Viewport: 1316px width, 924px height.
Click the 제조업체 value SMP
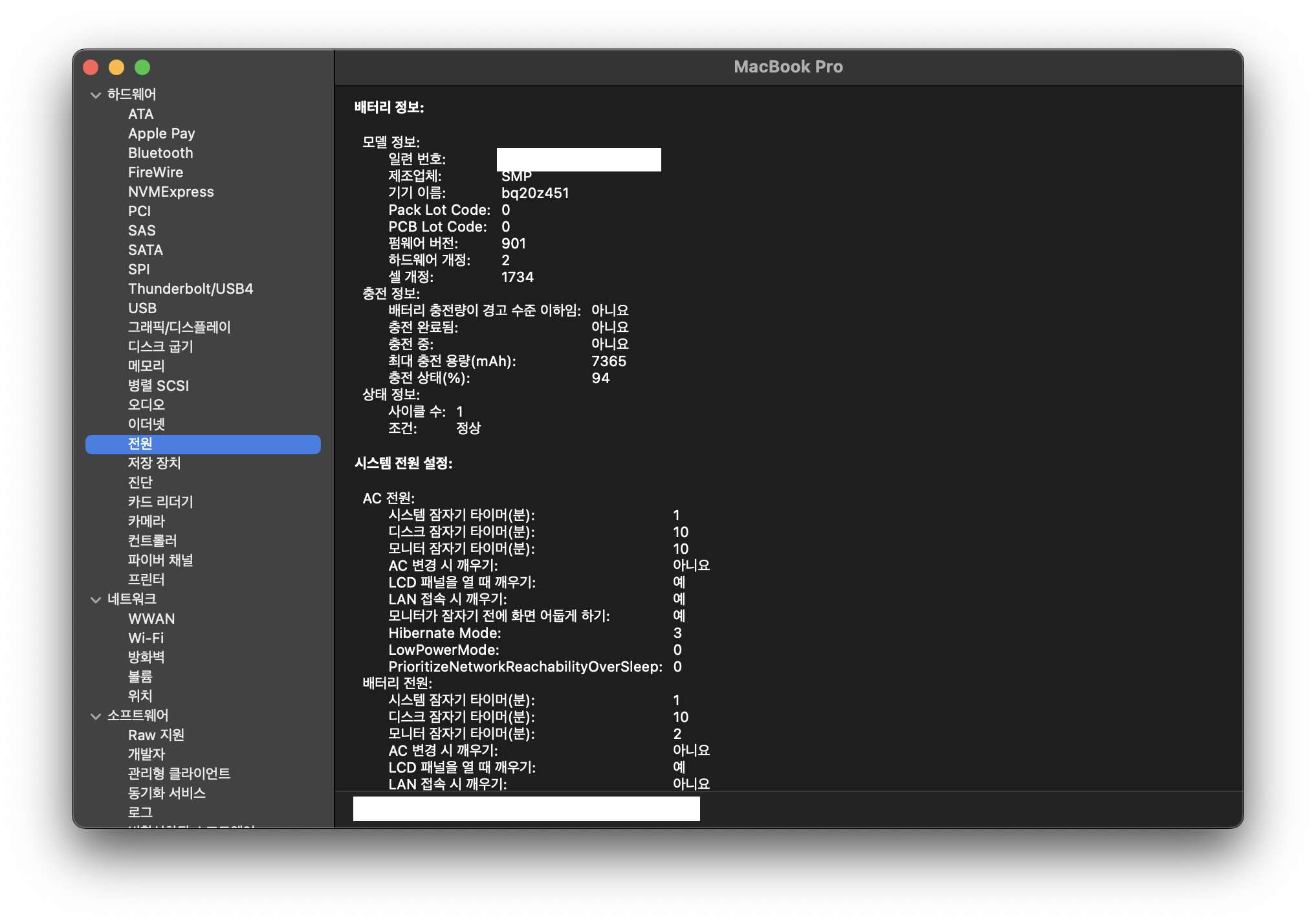click(516, 176)
